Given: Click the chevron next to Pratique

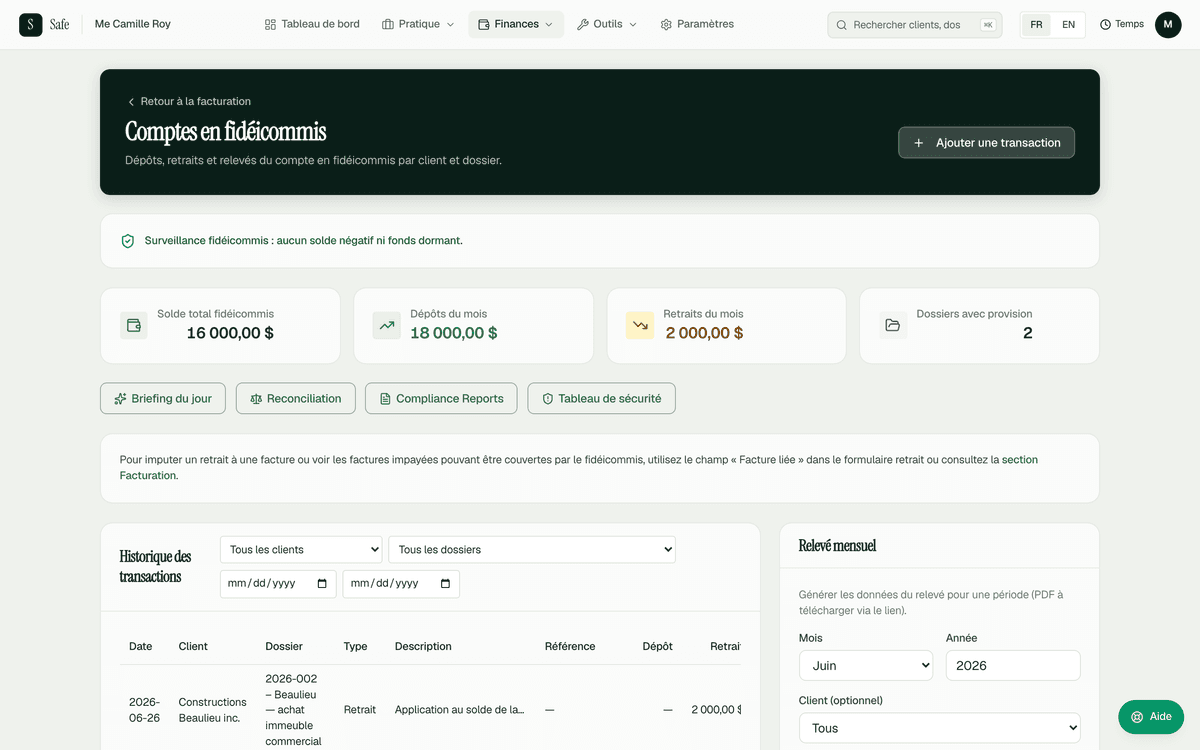Looking at the screenshot, I should pos(450,24).
